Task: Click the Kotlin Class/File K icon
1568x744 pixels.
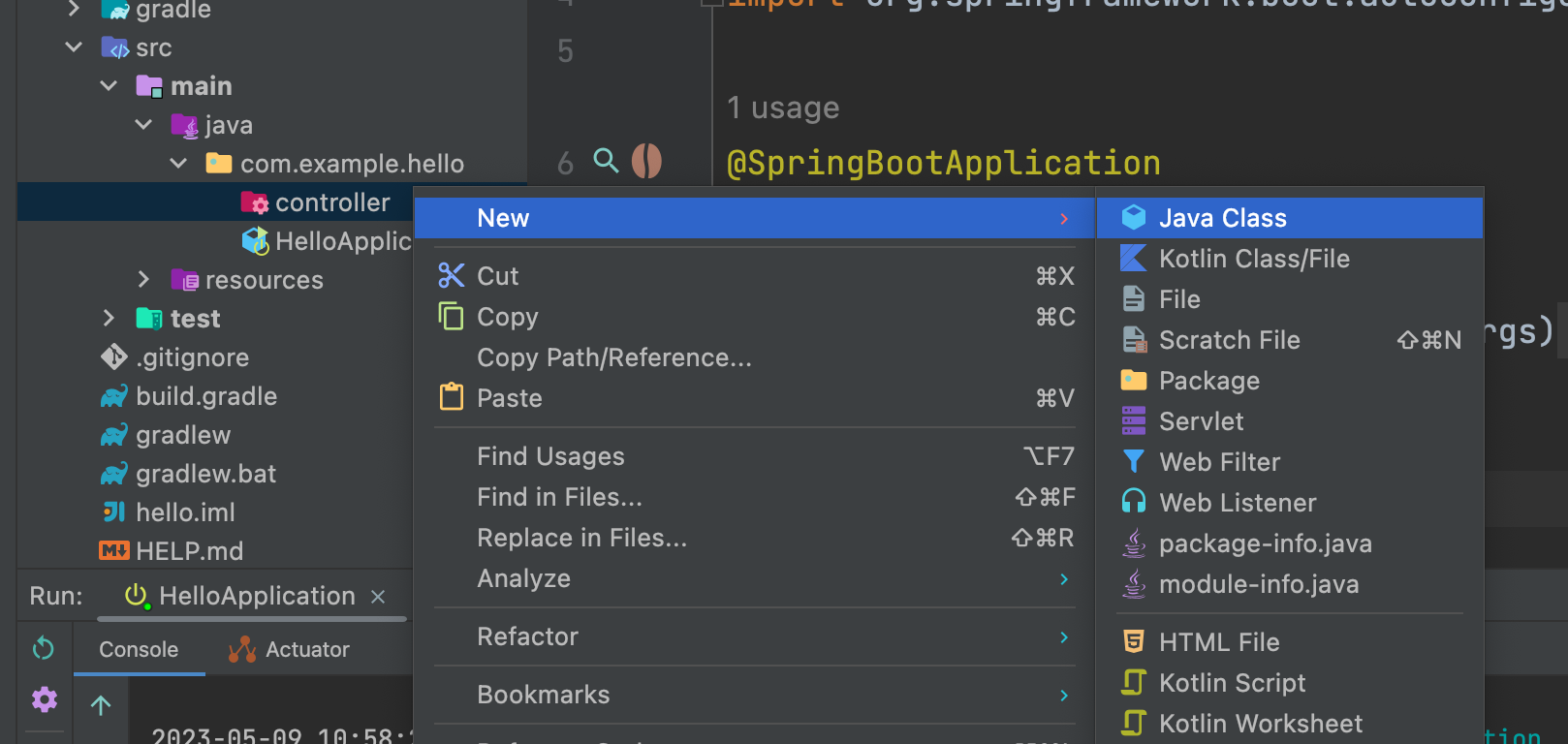Action: [1133, 259]
